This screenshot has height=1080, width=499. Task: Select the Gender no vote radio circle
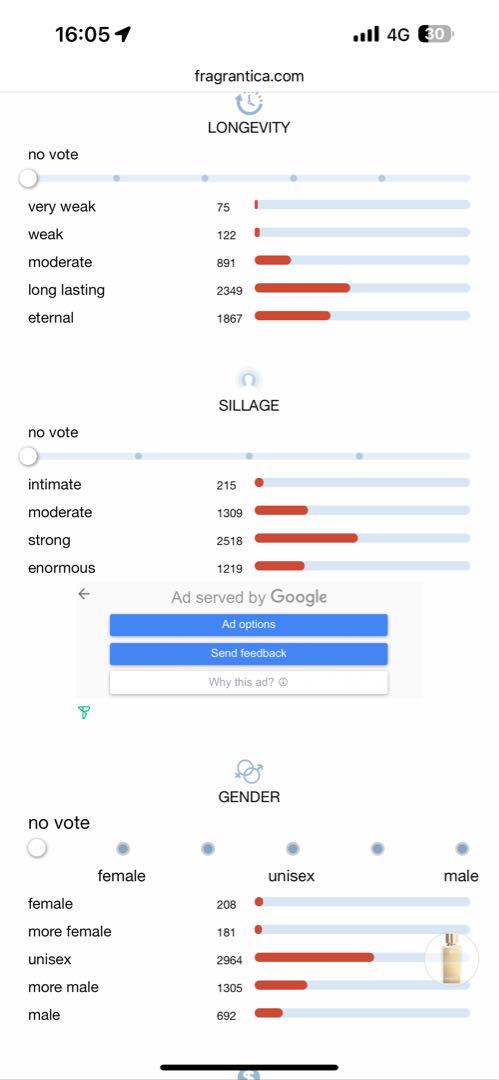pyautogui.click(x=37, y=848)
